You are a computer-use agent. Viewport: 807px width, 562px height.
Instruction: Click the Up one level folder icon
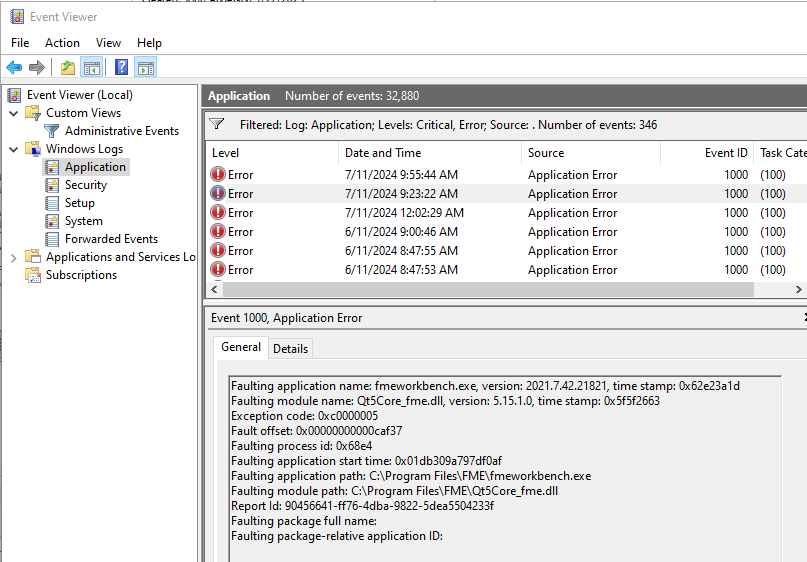pos(67,67)
